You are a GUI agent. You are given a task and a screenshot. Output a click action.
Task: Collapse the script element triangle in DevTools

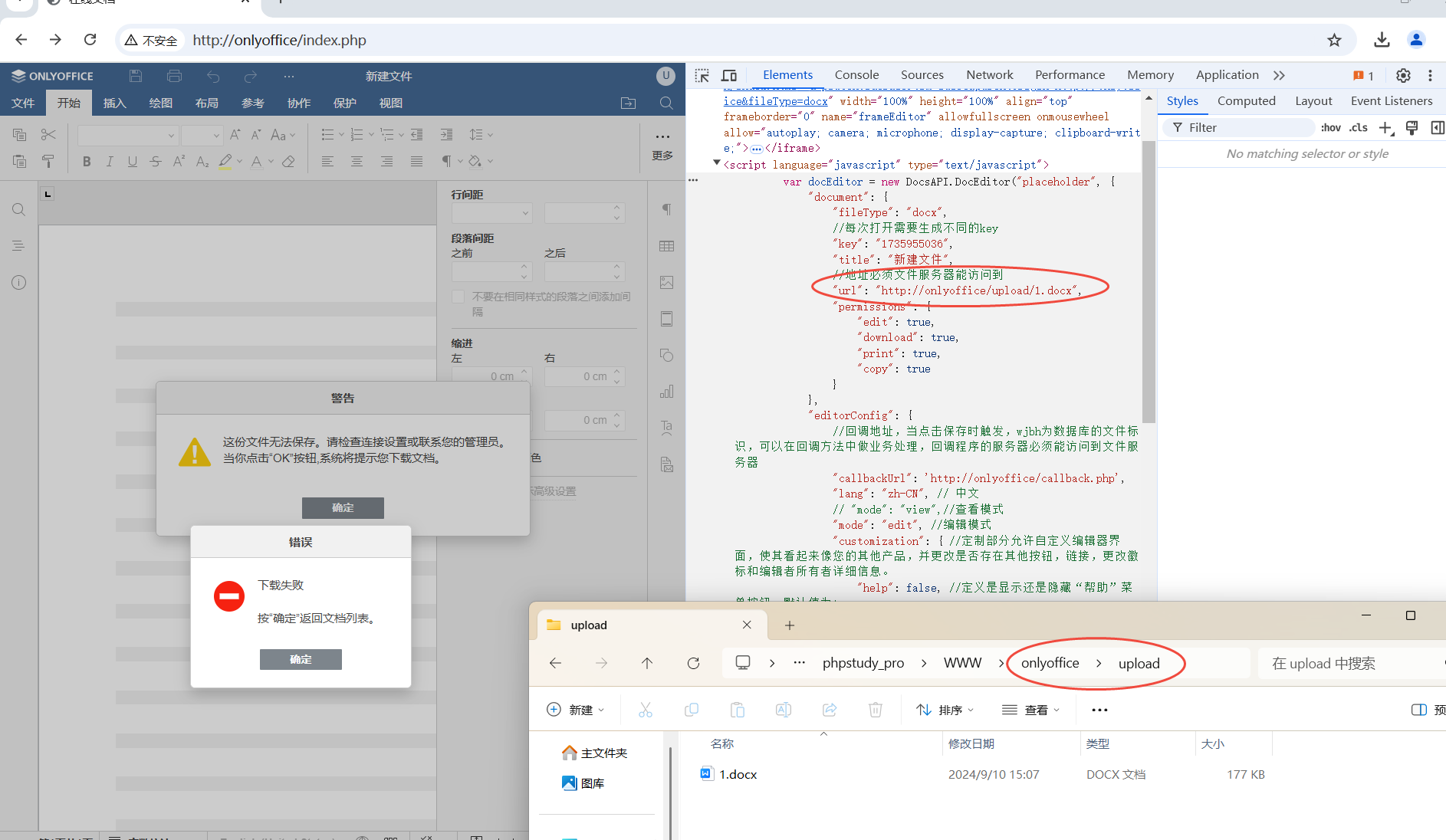[716, 162]
